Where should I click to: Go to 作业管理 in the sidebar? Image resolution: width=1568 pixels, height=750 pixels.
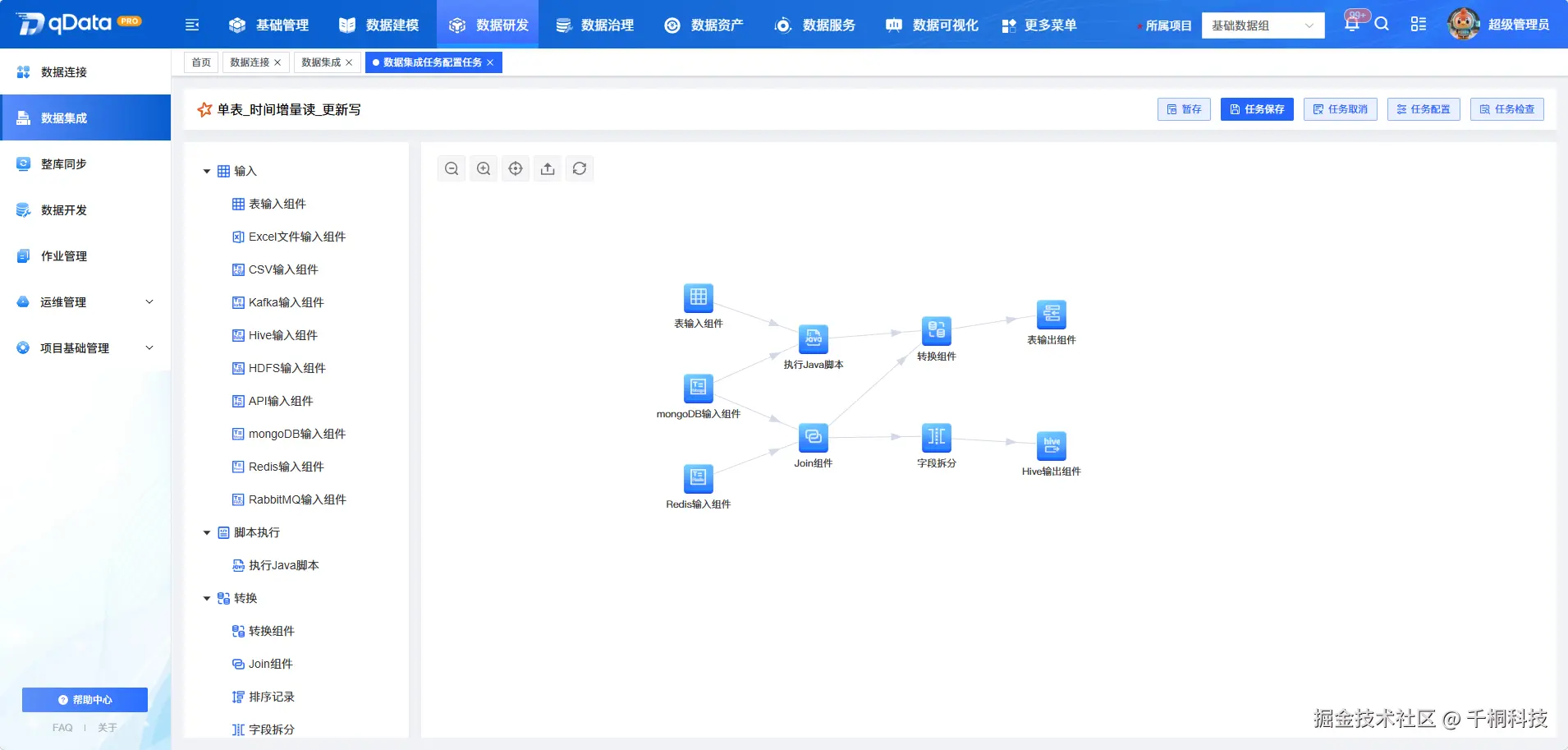coord(85,255)
